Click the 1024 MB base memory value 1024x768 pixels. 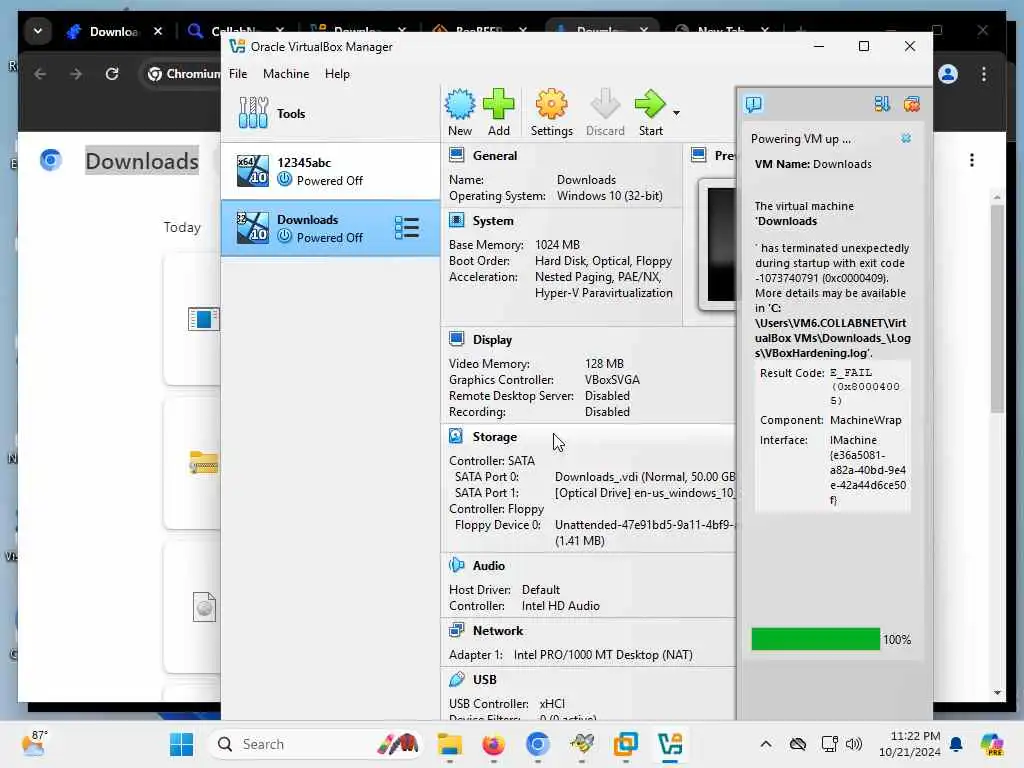[x=557, y=245]
